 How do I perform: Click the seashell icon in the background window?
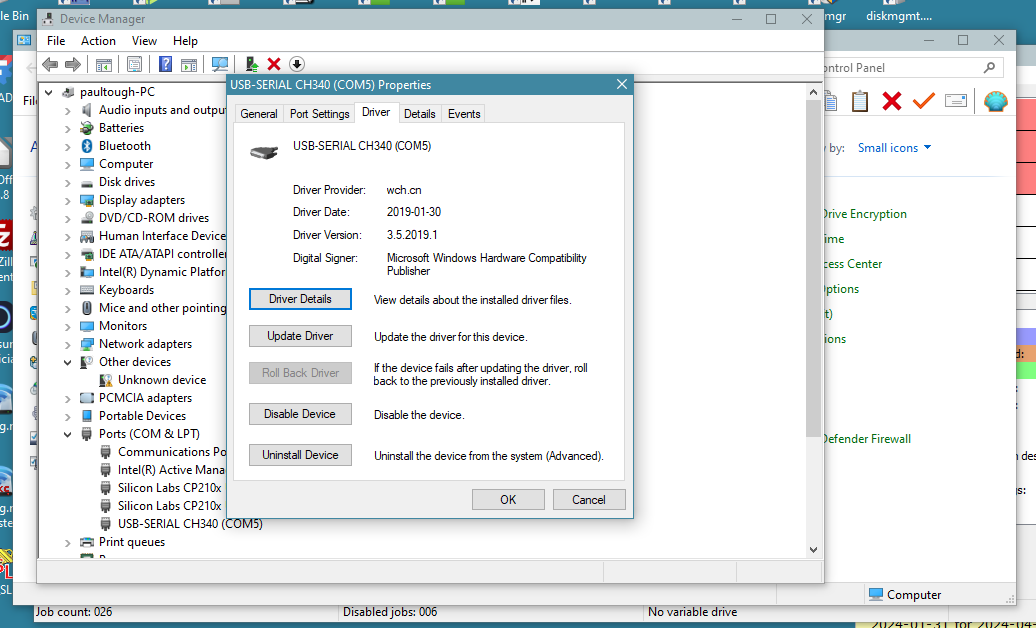coord(995,101)
